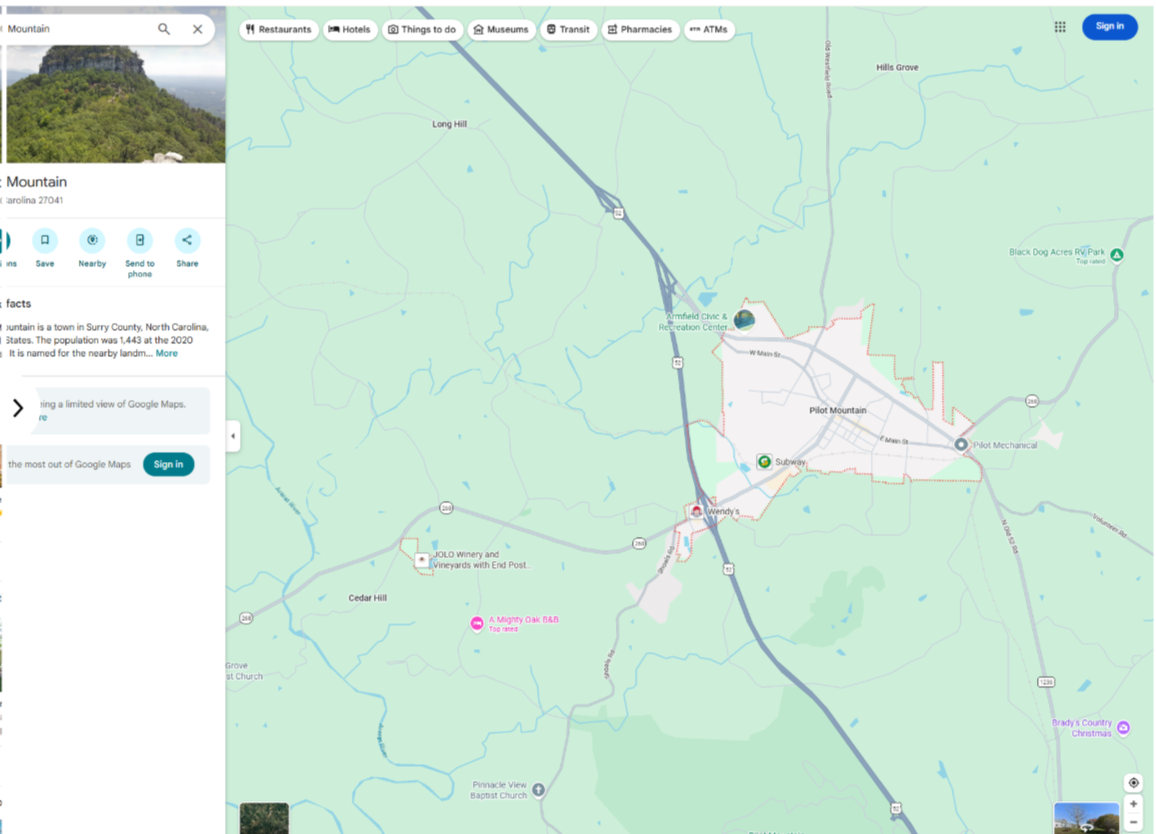1156x834 pixels.
Task: Open the Google apps grid
Action: pyautogui.click(x=1060, y=27)
